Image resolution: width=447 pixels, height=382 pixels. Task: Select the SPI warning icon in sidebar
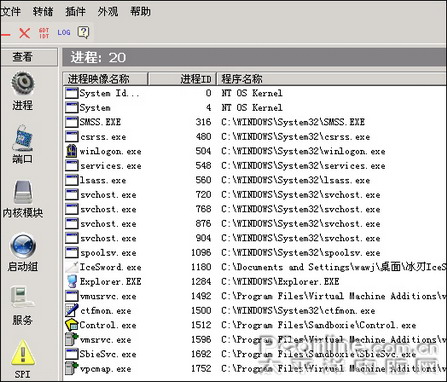[x=23, y=353]
